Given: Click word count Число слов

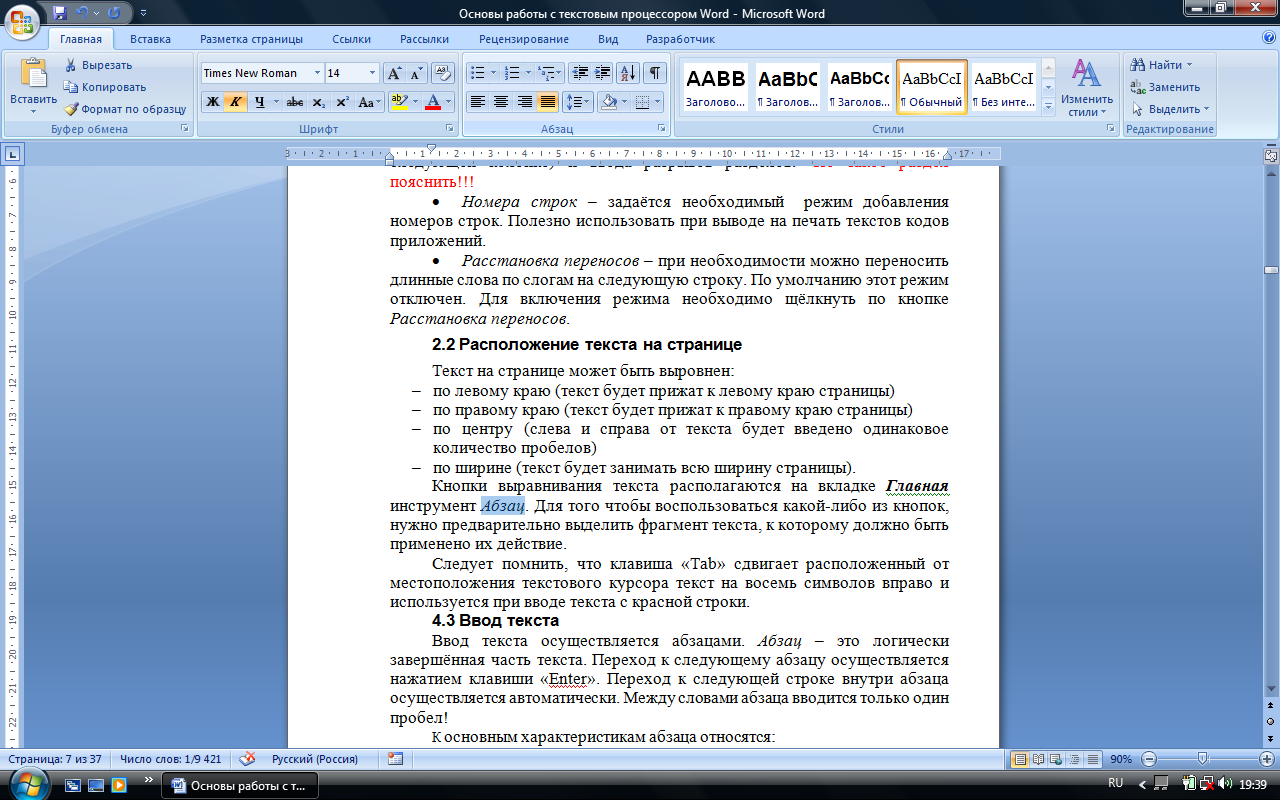Looking at the screenshot, I should point(170,759).
